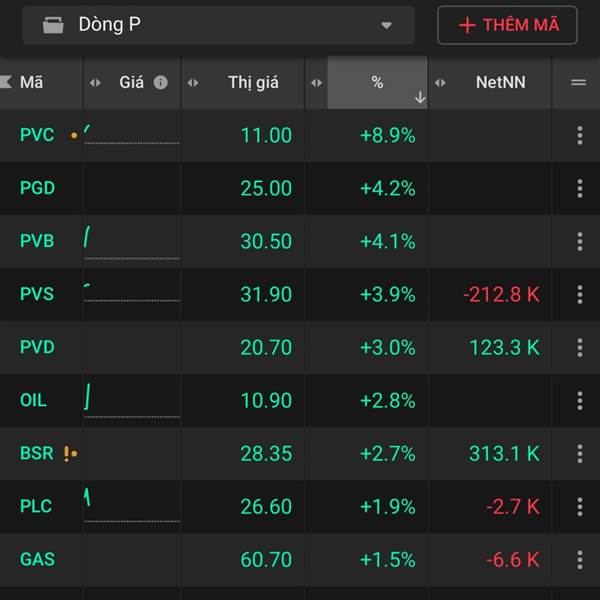Click the resize arrows left of Giá header
This screenshot has width=600, height=600.
coord(96,83)
